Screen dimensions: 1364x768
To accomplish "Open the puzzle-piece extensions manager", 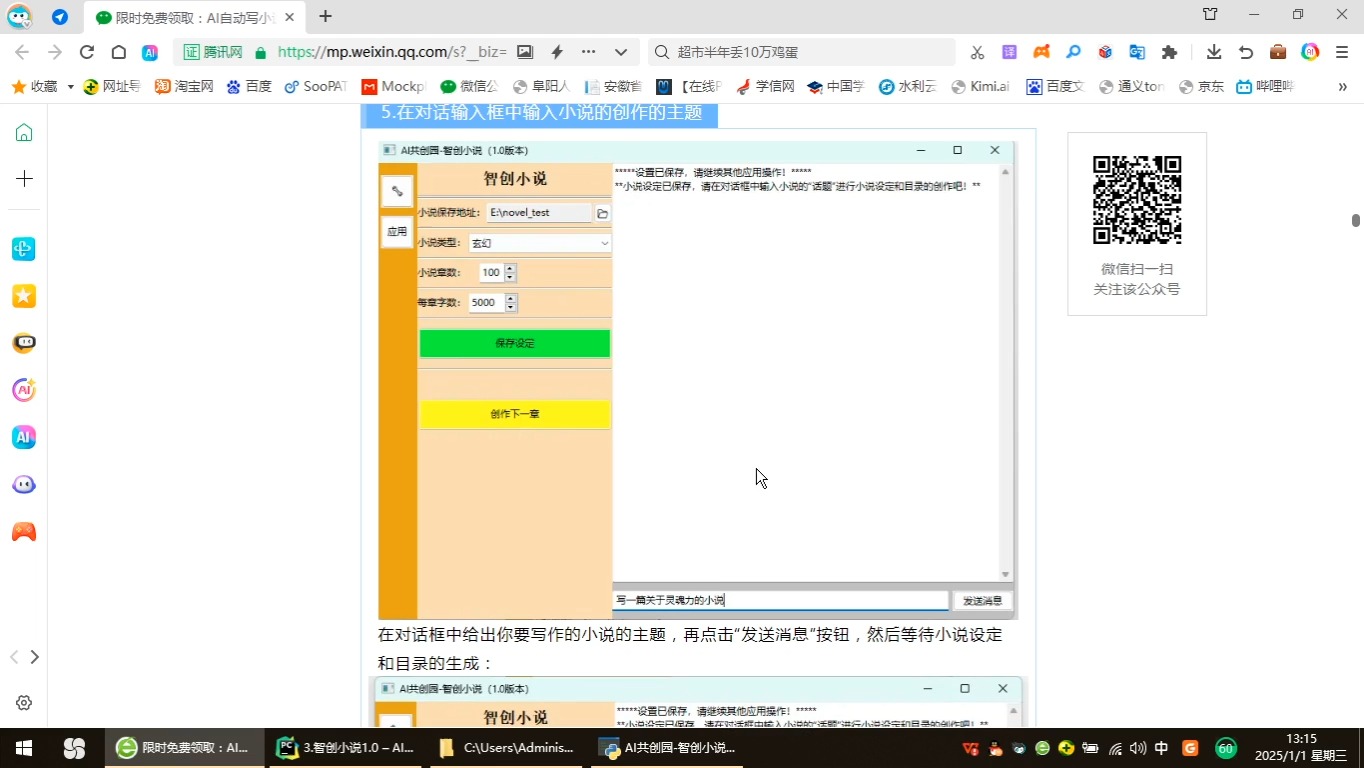I will click(1169, 52).
